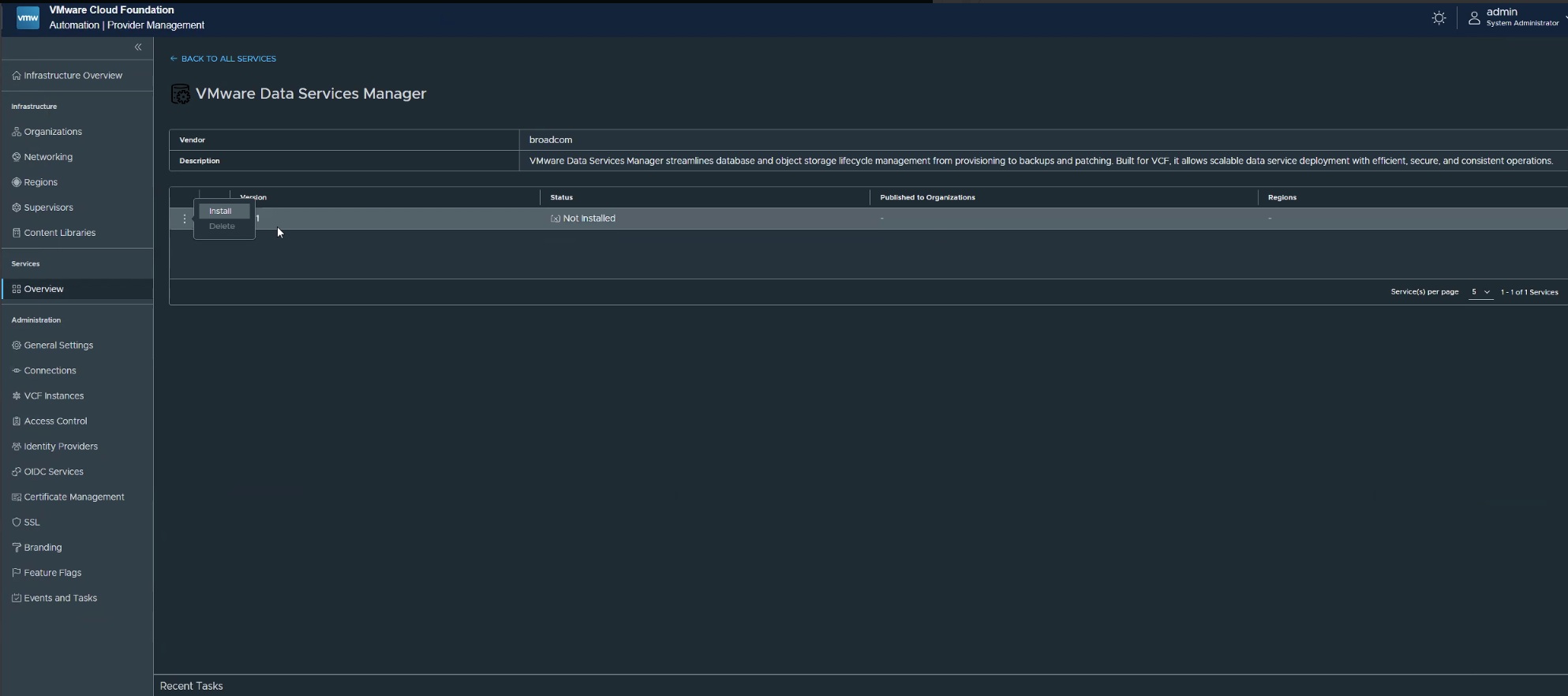Open Feature Flags page
The width and height of the screenshot is (1568, 696).
coord(52,573)
